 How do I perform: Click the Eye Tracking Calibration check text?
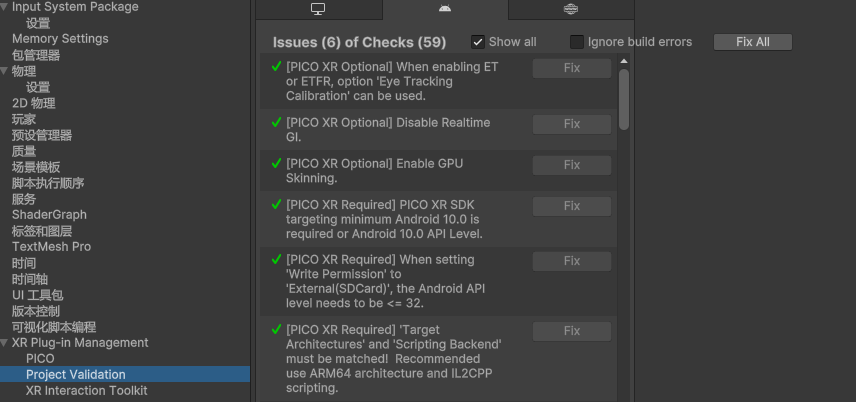pyautogui.click(x=392, y=81)
